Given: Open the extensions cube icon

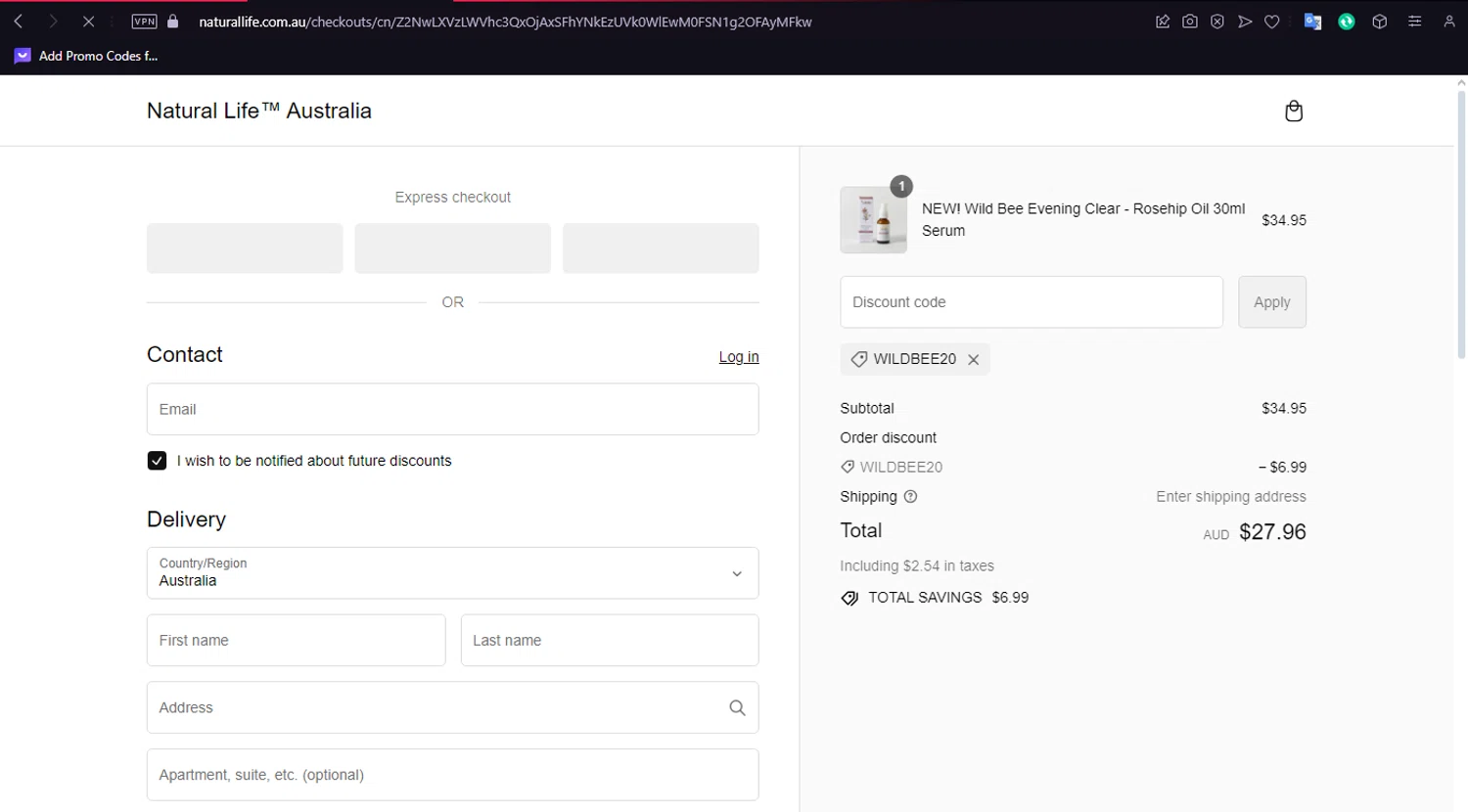Looking at the screenshot, I should (x=1380, y=22).
